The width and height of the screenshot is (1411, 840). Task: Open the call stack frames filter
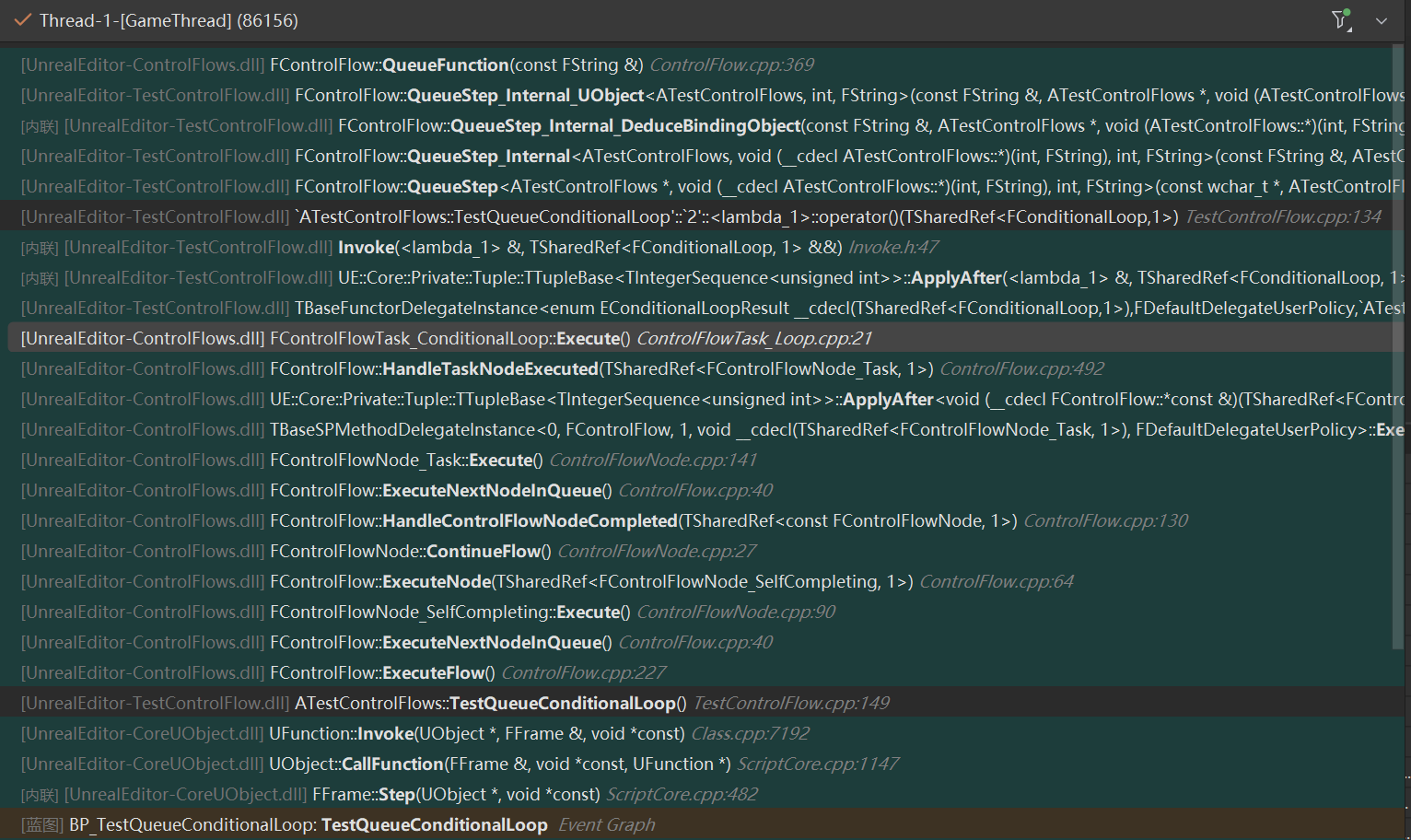pos(1341,20)
